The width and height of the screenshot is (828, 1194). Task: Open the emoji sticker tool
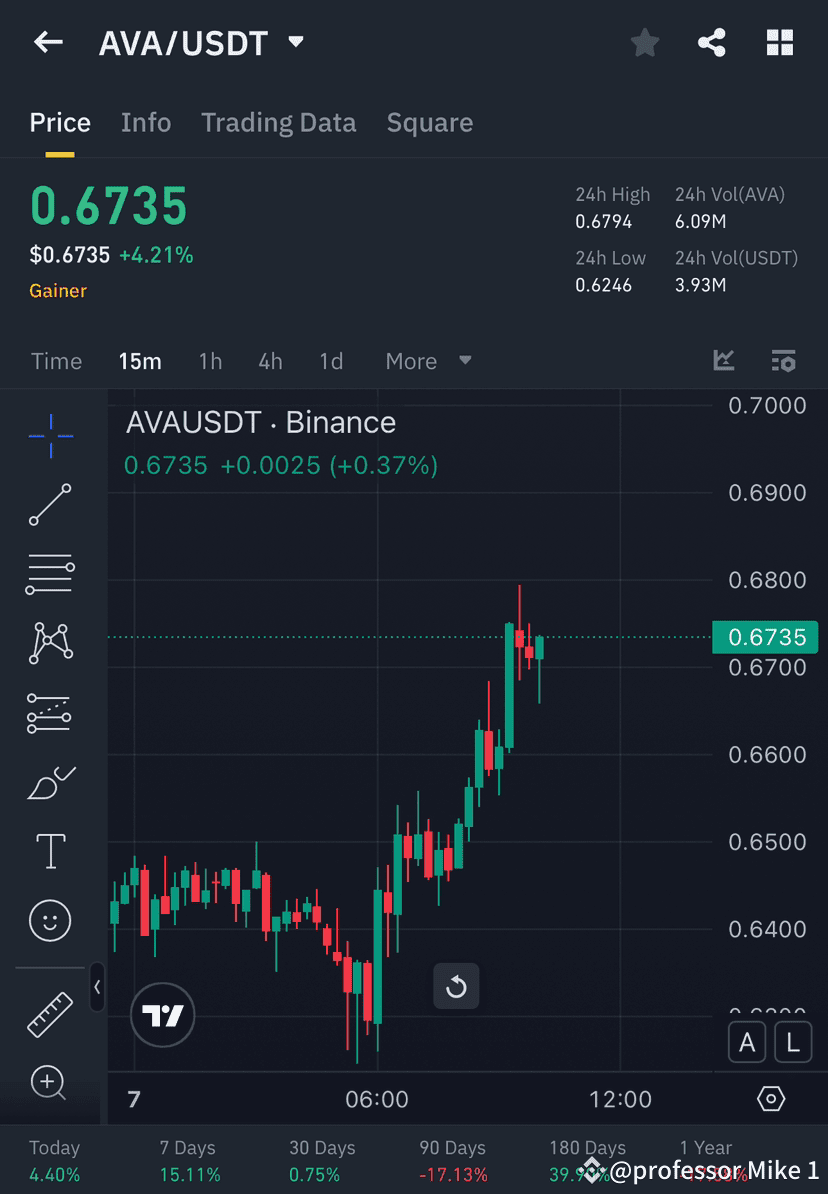50,920
